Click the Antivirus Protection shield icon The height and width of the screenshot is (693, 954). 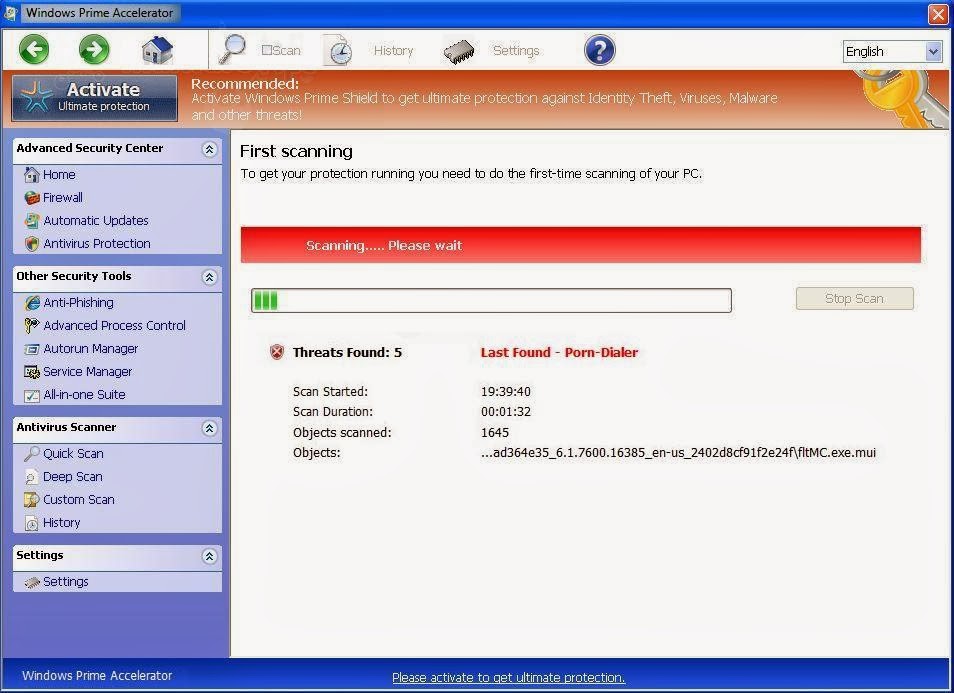(32, 243)
